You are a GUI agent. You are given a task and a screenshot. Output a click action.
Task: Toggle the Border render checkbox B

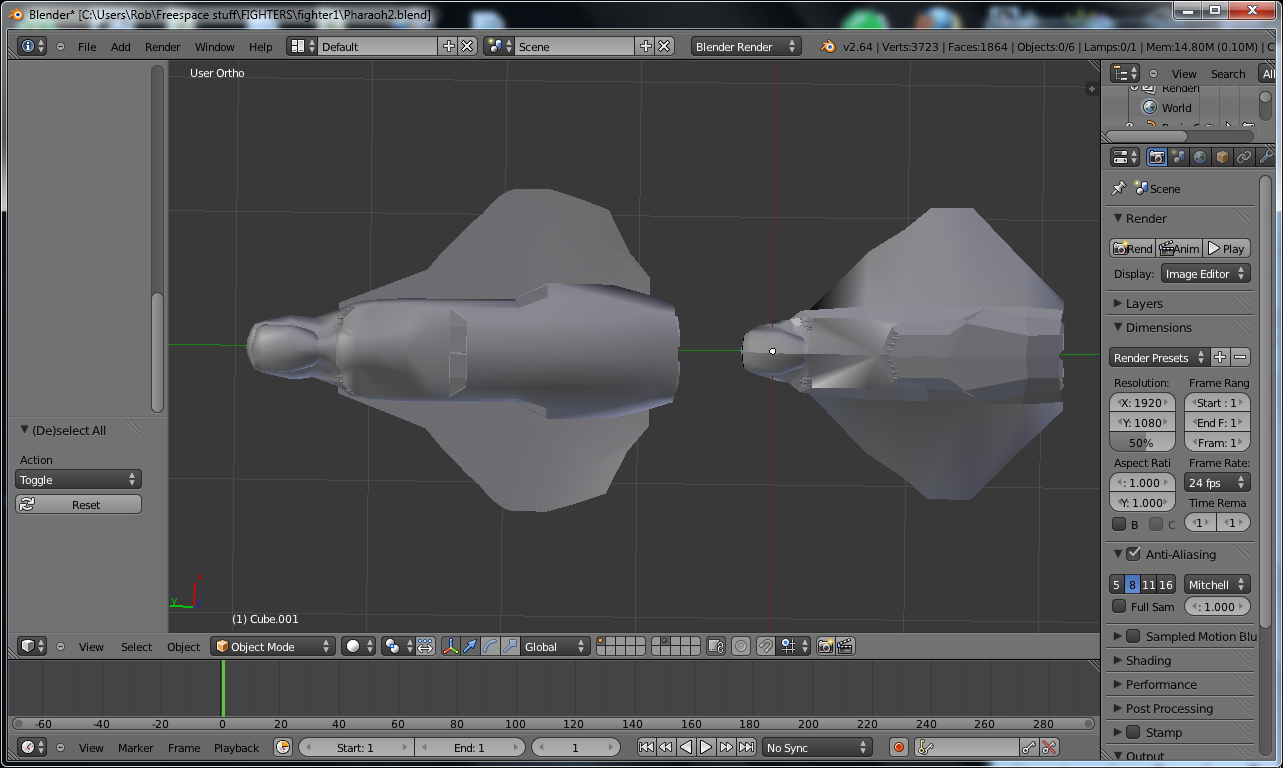click(x=1119, y=524)
